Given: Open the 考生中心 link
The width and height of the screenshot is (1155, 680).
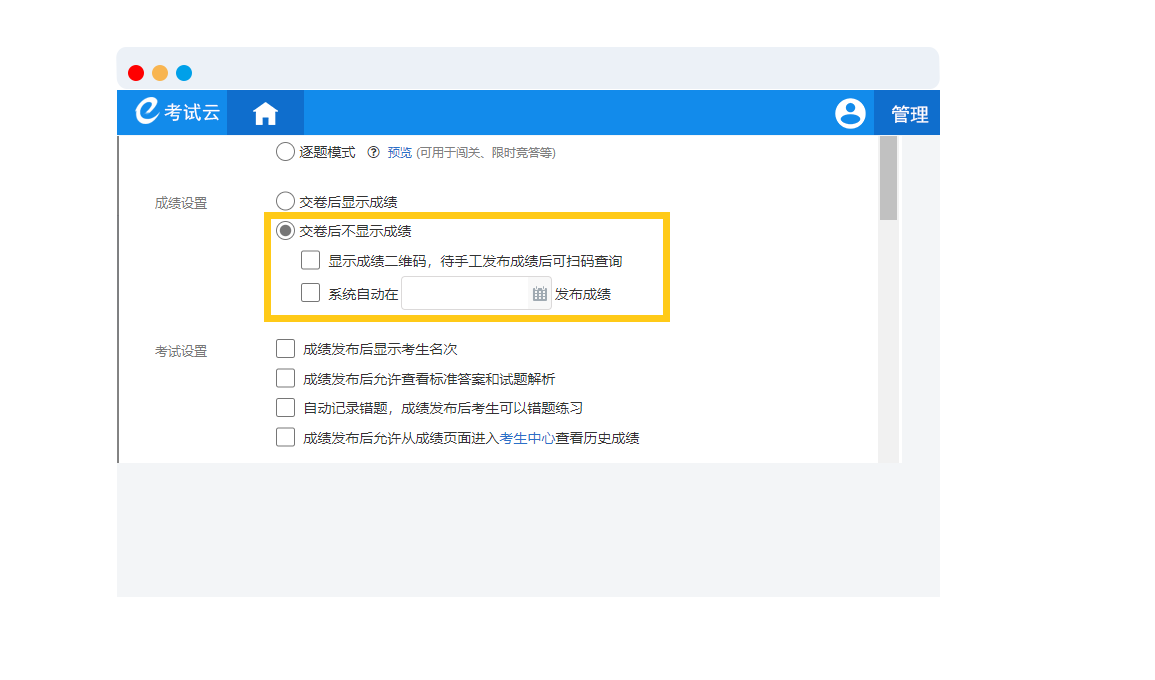Looking at the screenshot, I should (x=527, y=438).
